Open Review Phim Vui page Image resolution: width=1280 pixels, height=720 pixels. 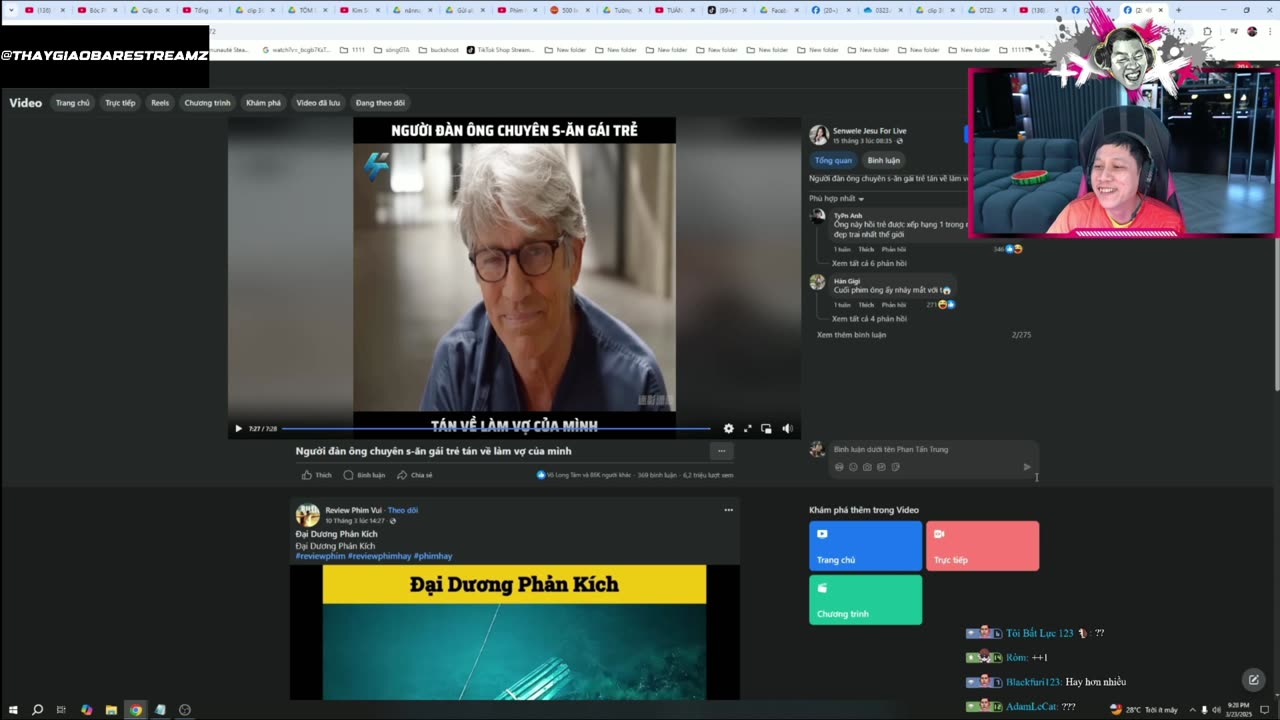pos(353,510)
